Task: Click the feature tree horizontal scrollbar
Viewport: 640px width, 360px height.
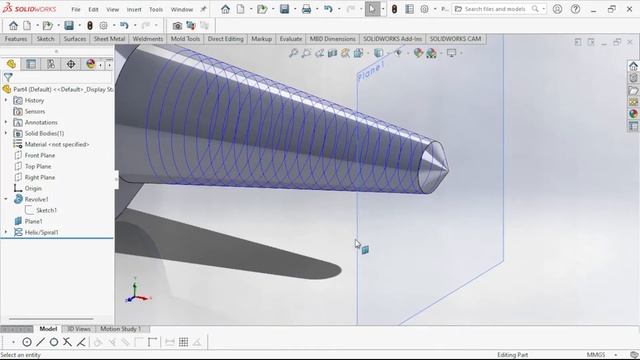Action: [x=51, y=319]
